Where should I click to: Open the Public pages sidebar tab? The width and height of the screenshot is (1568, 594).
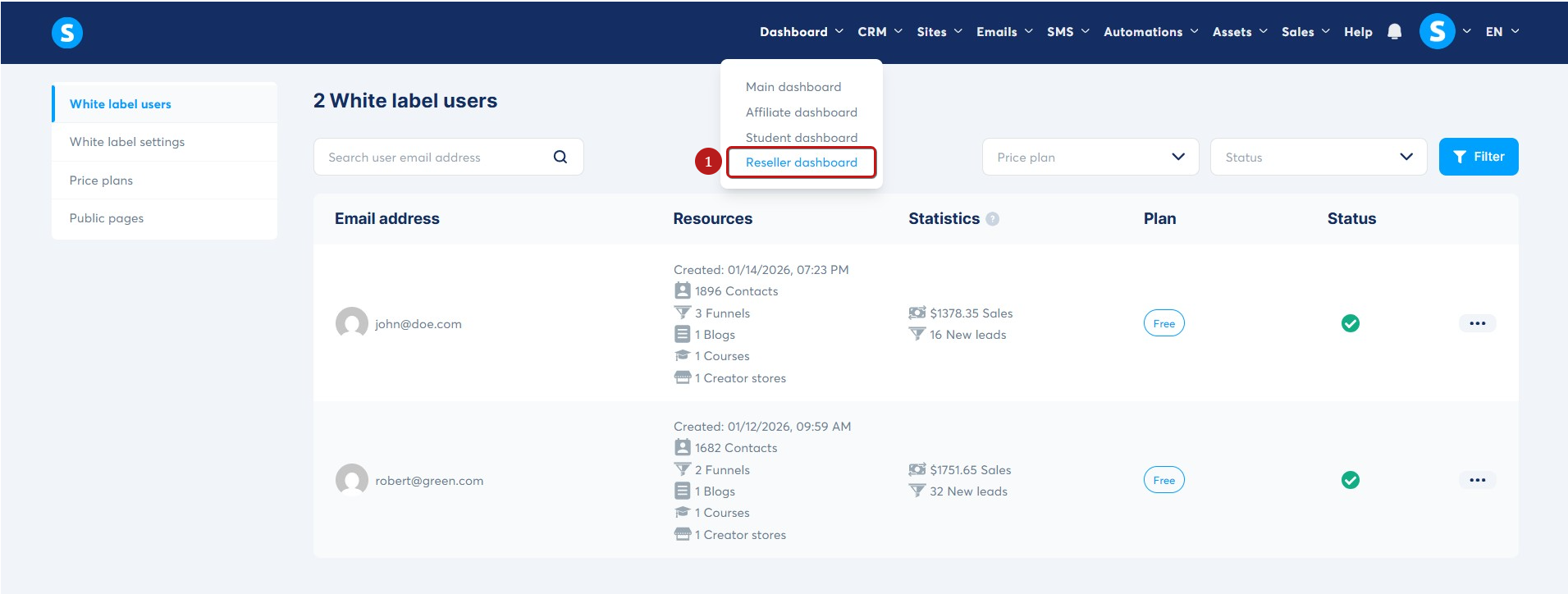(164, 218)
